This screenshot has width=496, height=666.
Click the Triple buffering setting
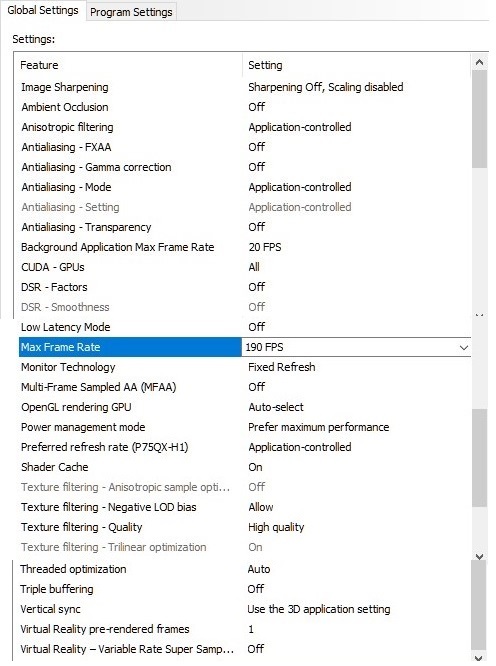[x=256, y=589]
